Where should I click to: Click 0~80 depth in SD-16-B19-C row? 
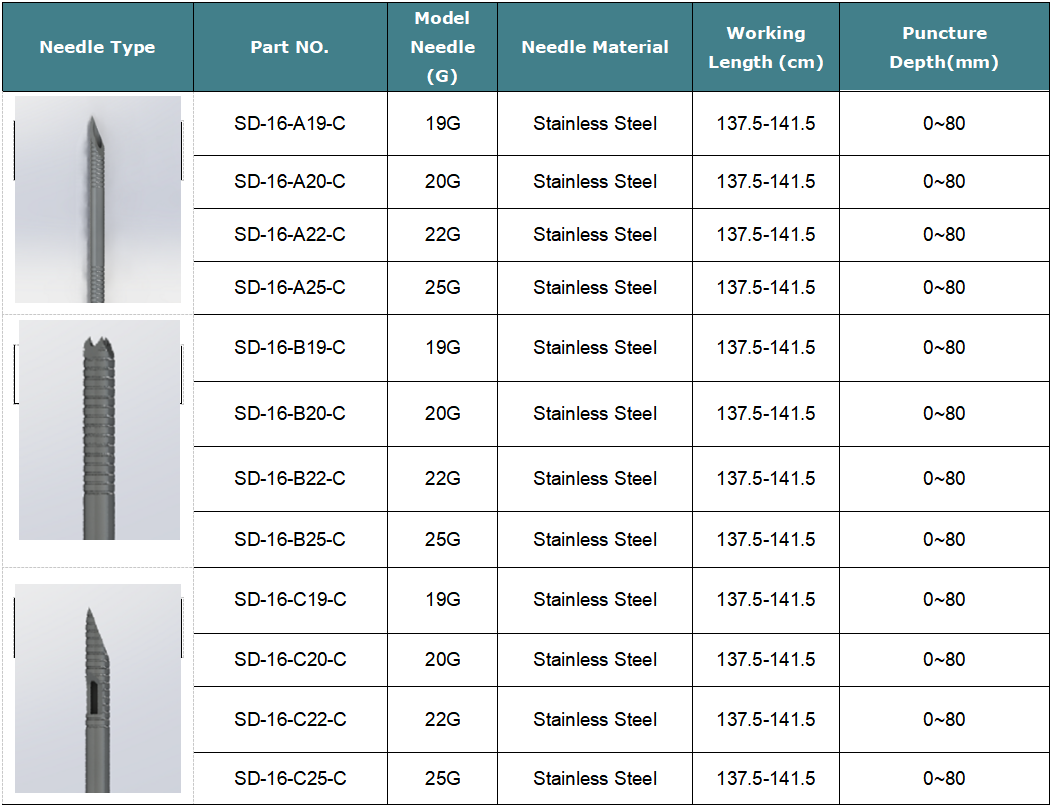pyautogui.click(x=944, y=348)
